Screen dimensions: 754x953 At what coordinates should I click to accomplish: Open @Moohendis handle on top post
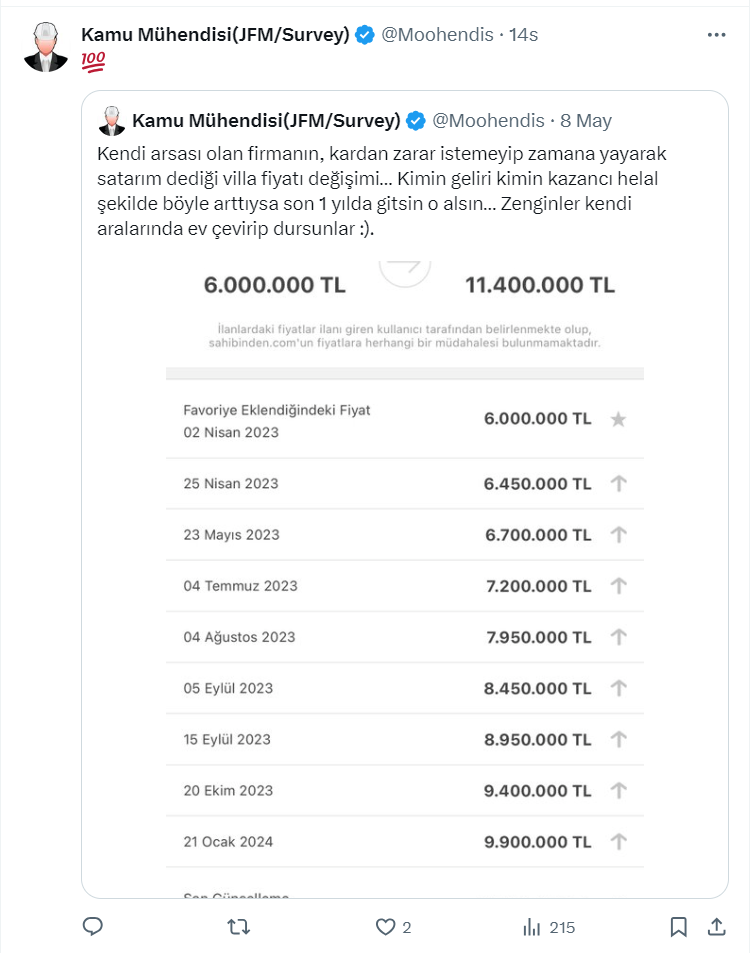tap(438, 35)
